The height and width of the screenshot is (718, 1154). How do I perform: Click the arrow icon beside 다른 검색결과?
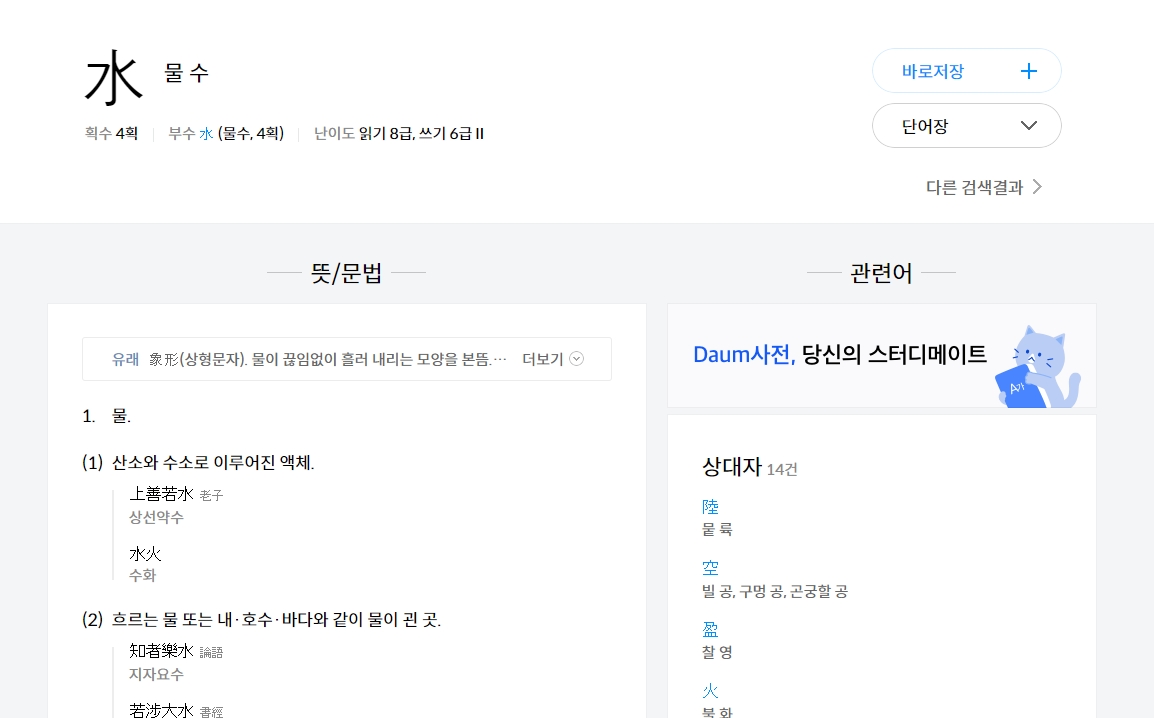1040,186
